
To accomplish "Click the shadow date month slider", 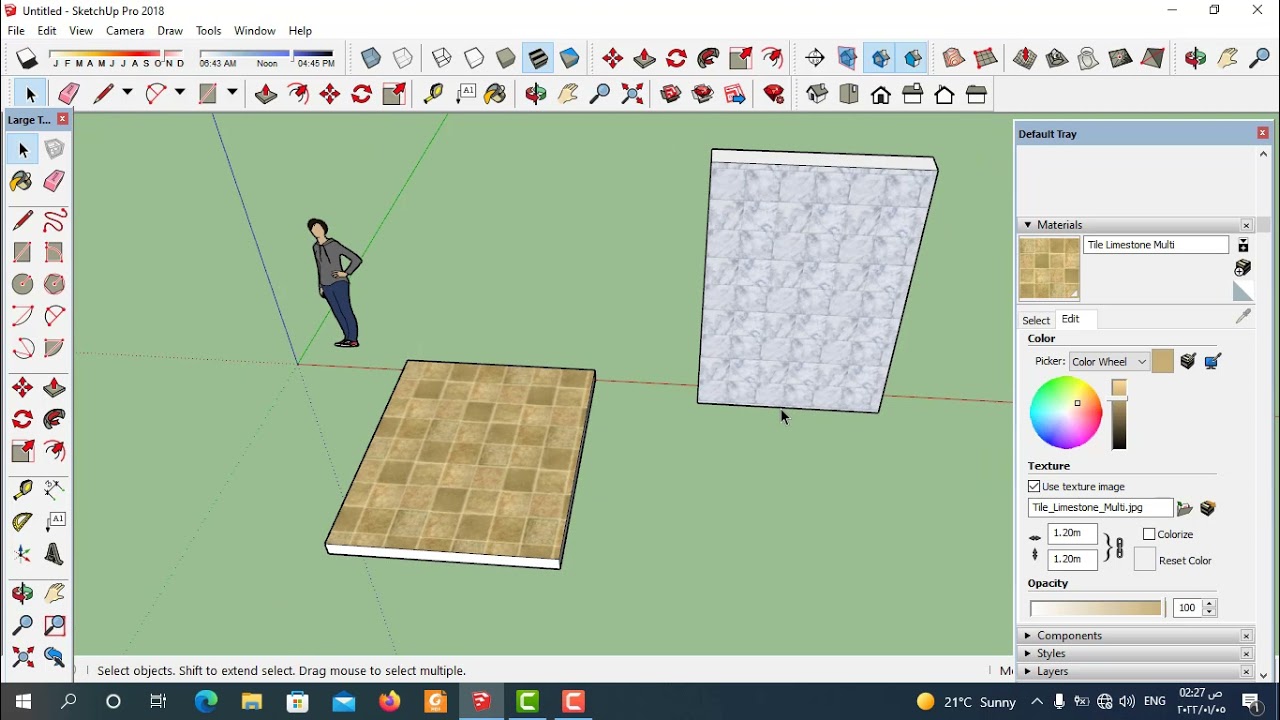I will [x=115, y=53].
